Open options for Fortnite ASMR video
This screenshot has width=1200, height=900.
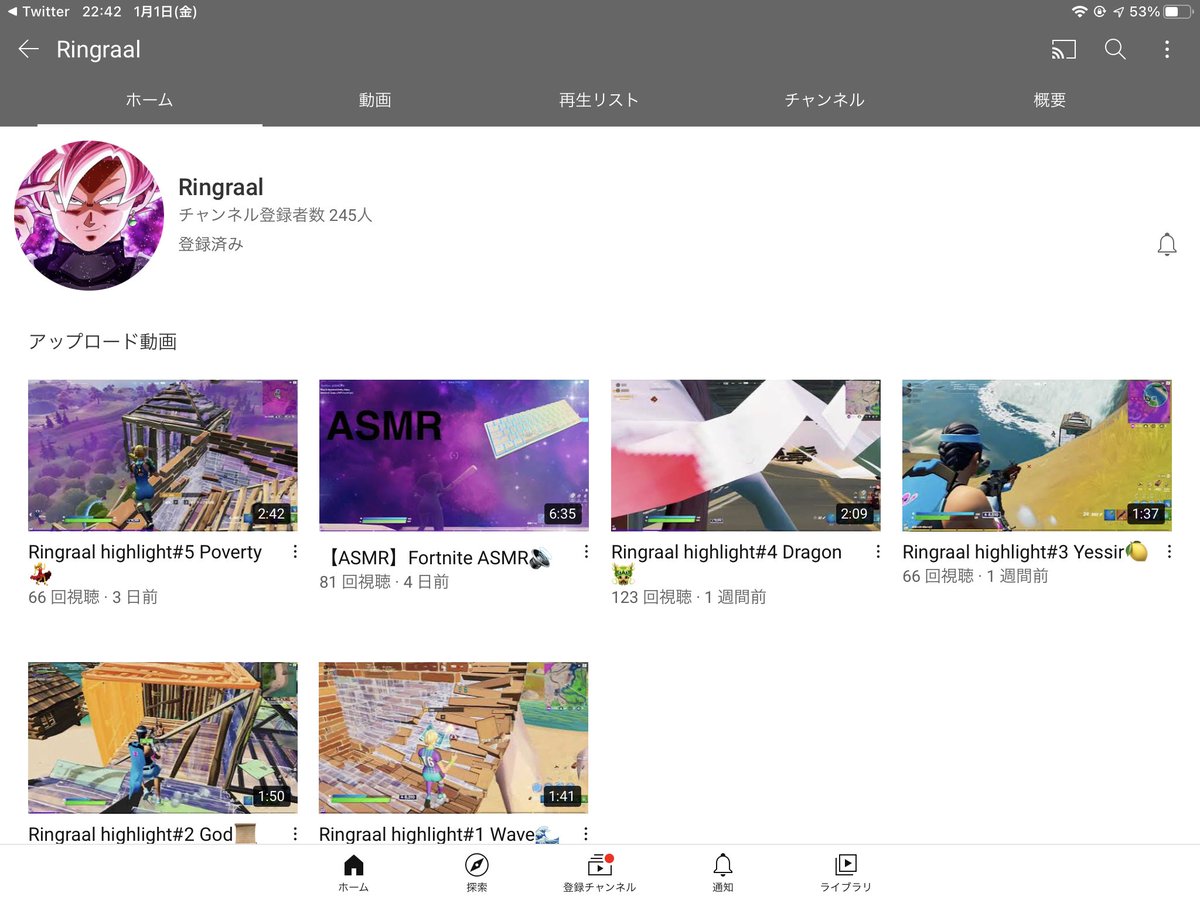click(586, 552)
